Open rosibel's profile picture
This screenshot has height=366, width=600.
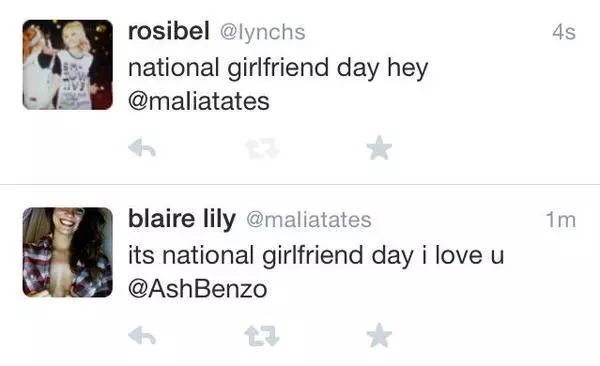coord(68,65)
